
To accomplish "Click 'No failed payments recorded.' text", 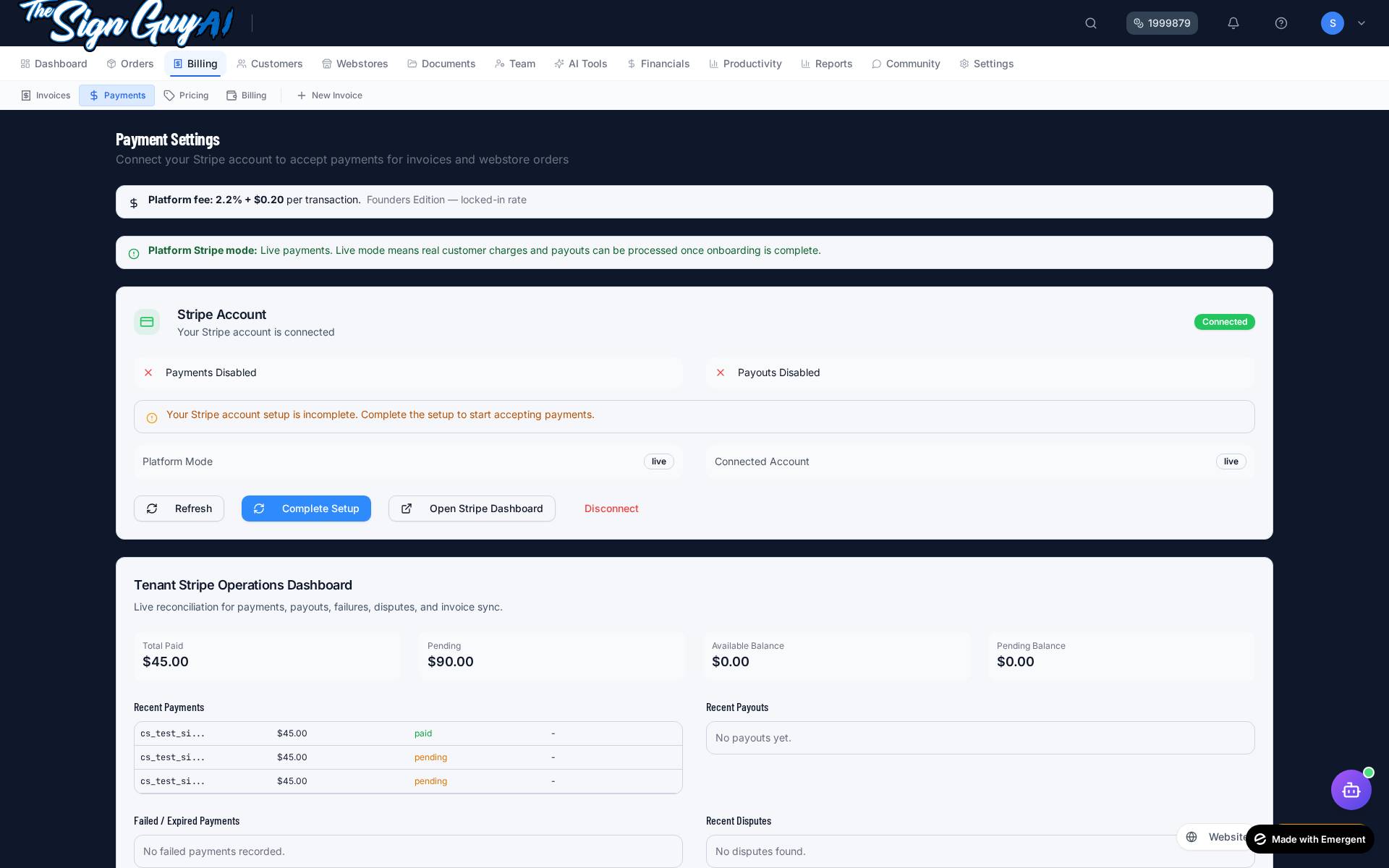I will [x=214, y=851].
